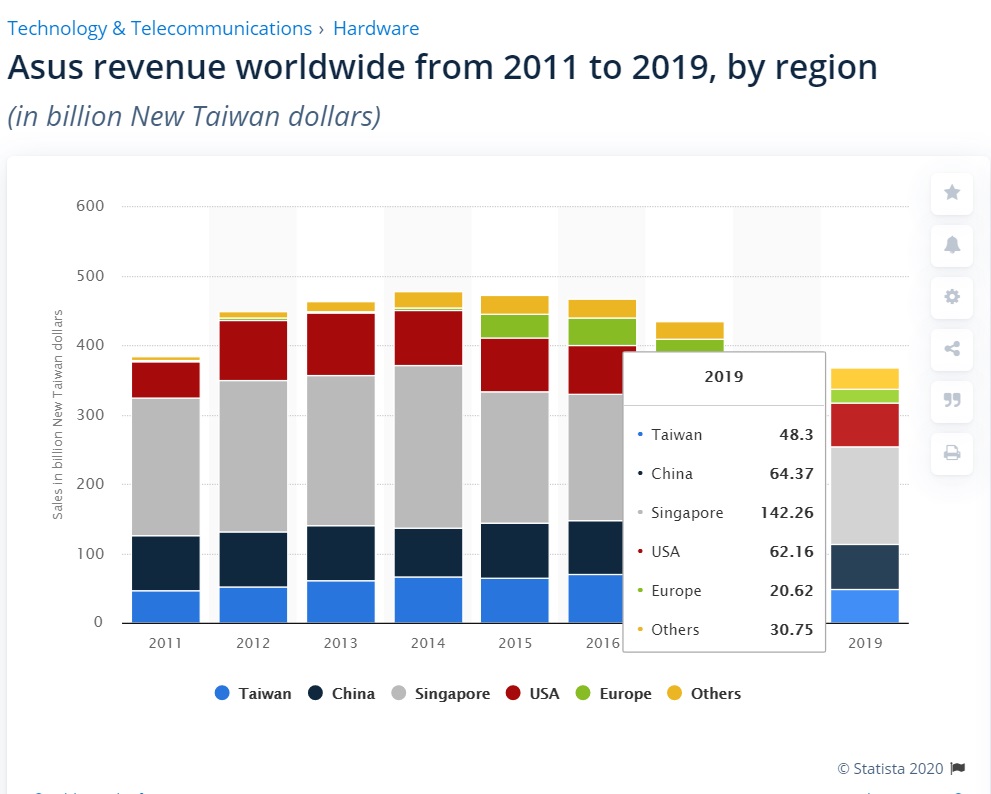
Task: Click the 2011 red USA bar segment
Action: (x=166, y=380)
